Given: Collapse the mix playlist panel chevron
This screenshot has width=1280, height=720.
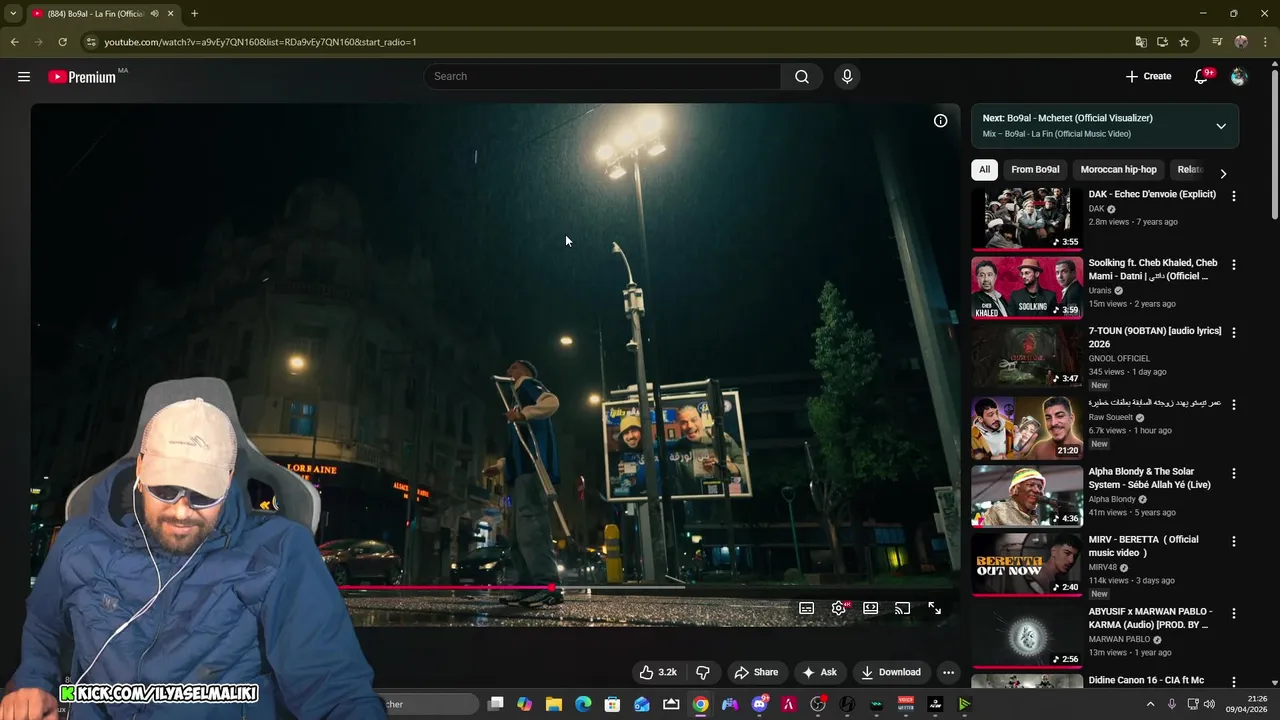Looking at the screenshot, I should (x=1221, y=126).
